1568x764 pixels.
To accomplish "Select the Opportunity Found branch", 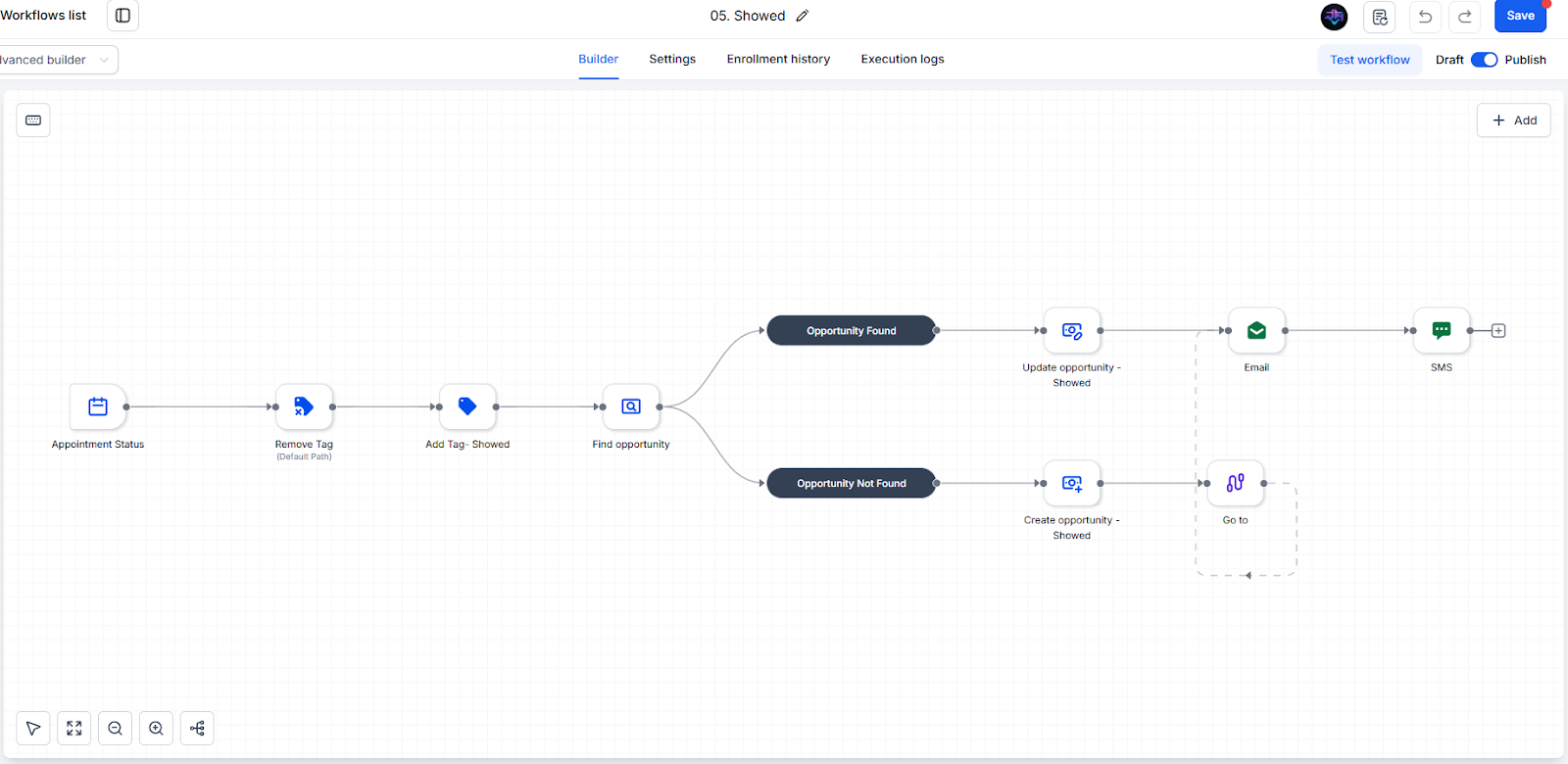I will click(852, 331).
